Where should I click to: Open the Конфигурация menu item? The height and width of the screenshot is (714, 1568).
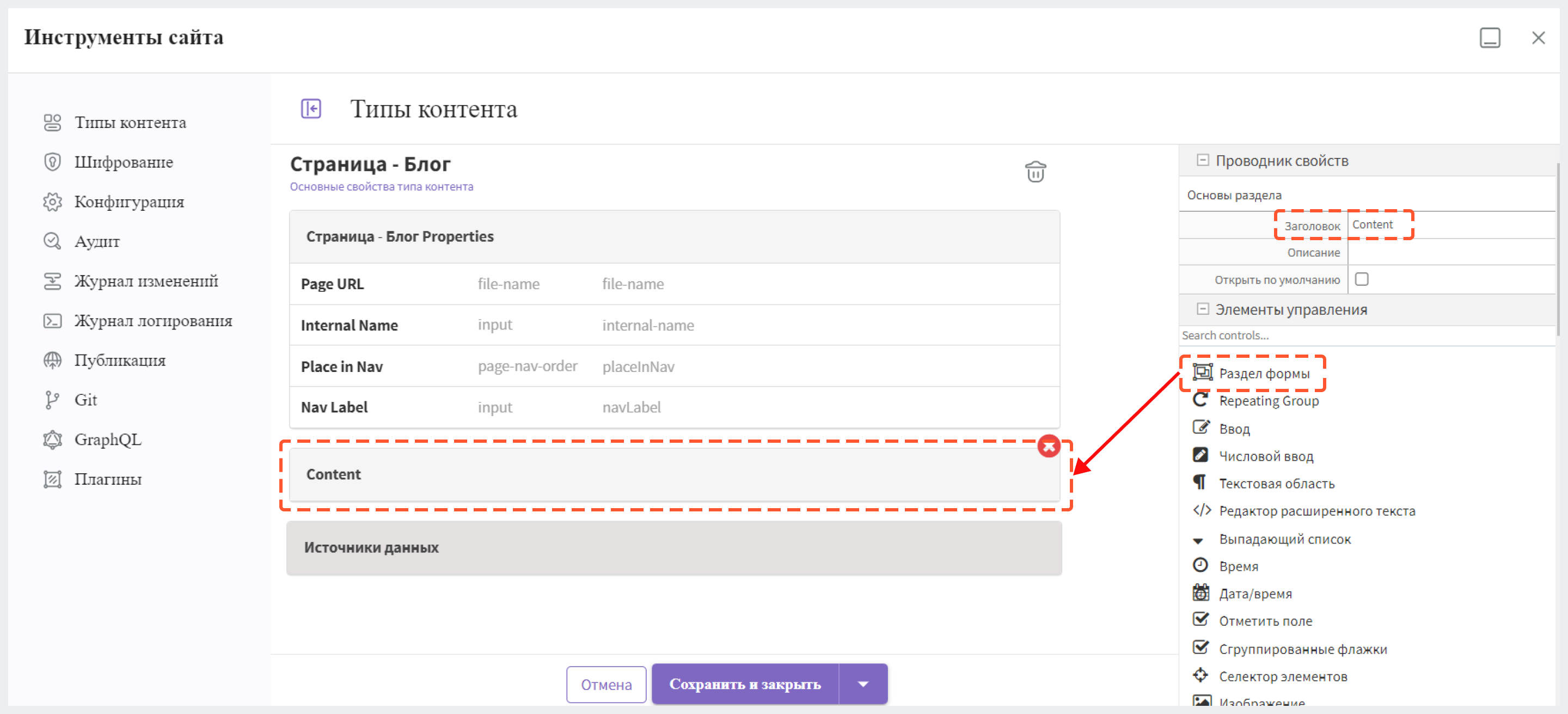[129, 202]
